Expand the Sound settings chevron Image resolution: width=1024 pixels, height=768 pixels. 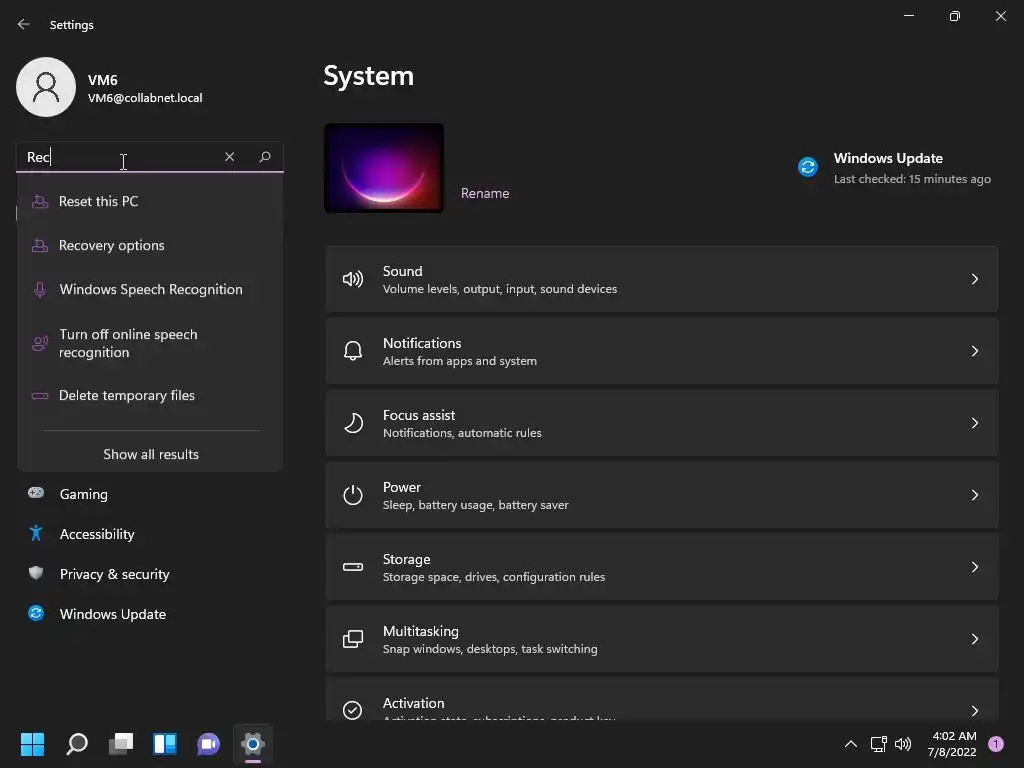[974, 280]
